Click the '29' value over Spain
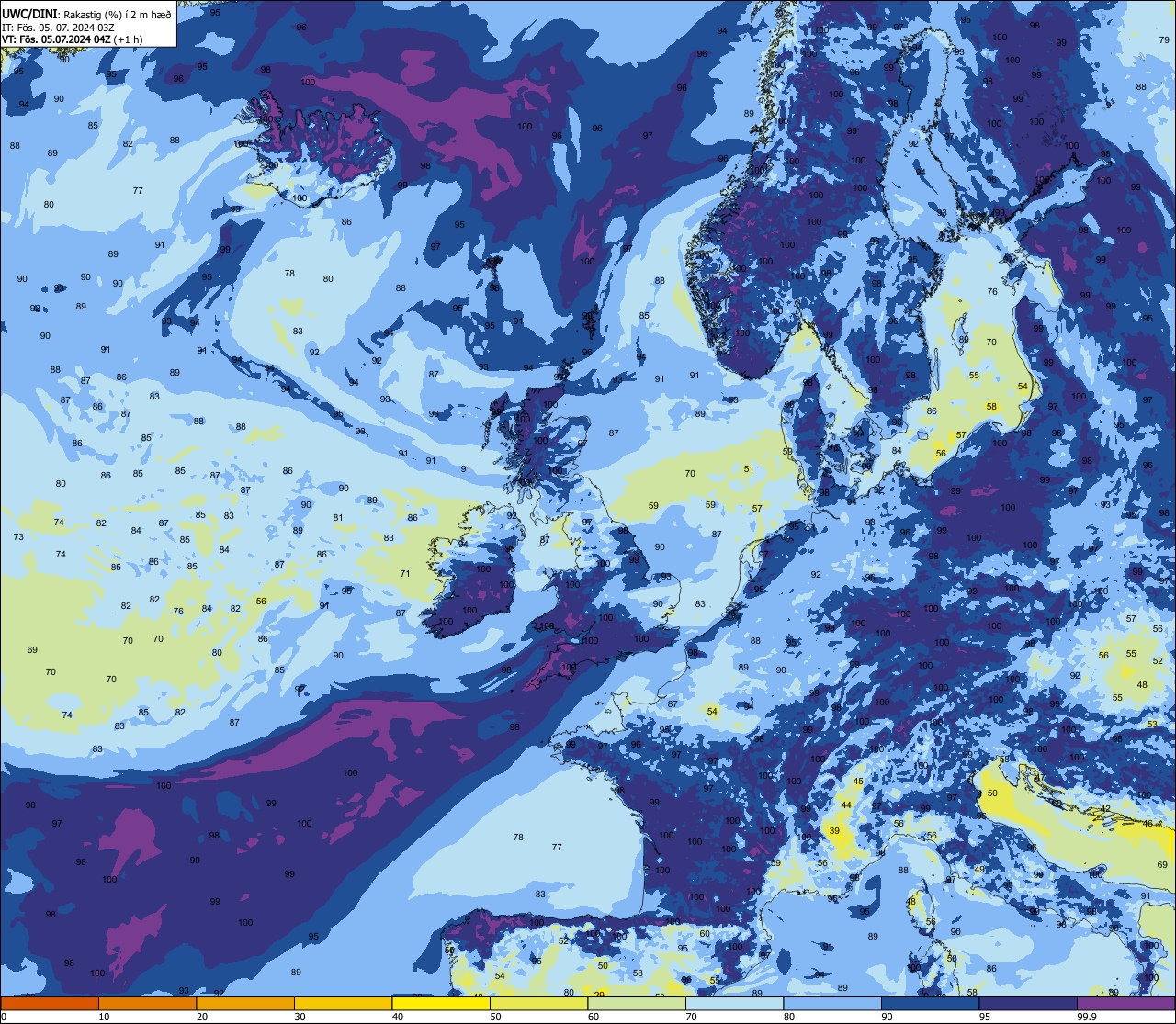This screenshot has width=1176, height=1024. (599, 995)
